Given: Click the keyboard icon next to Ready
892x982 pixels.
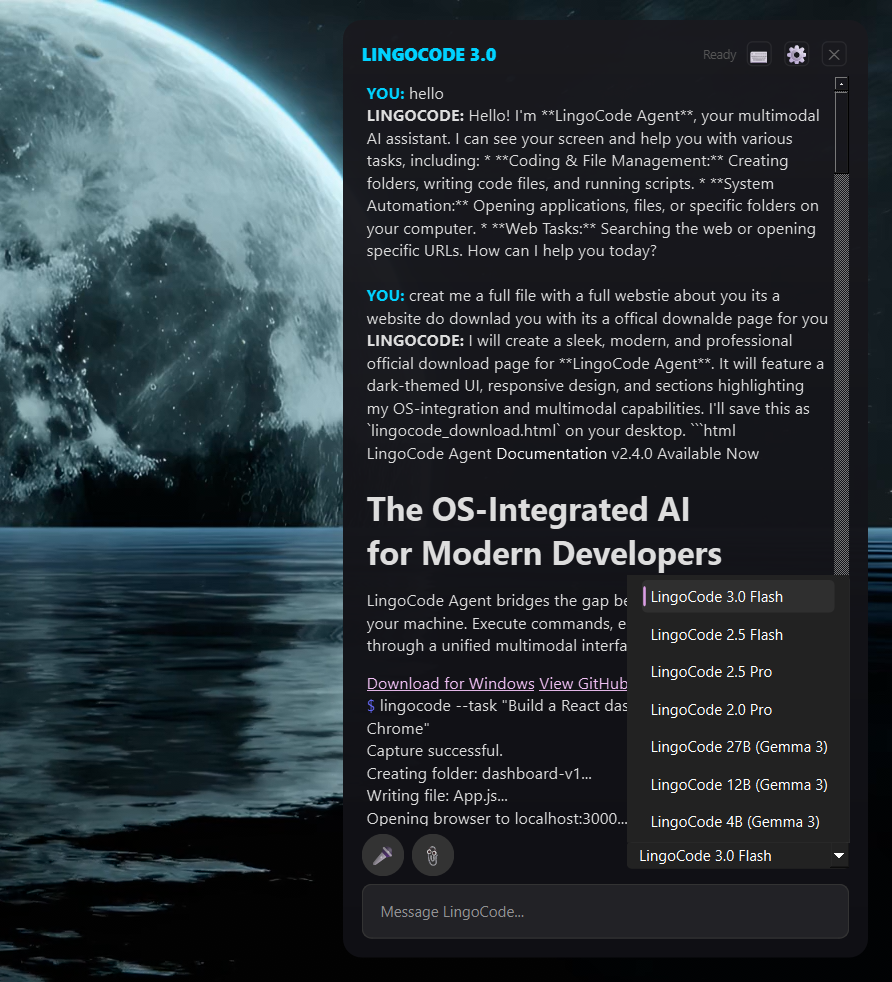Looking at the screenshot, I should 759,55.
